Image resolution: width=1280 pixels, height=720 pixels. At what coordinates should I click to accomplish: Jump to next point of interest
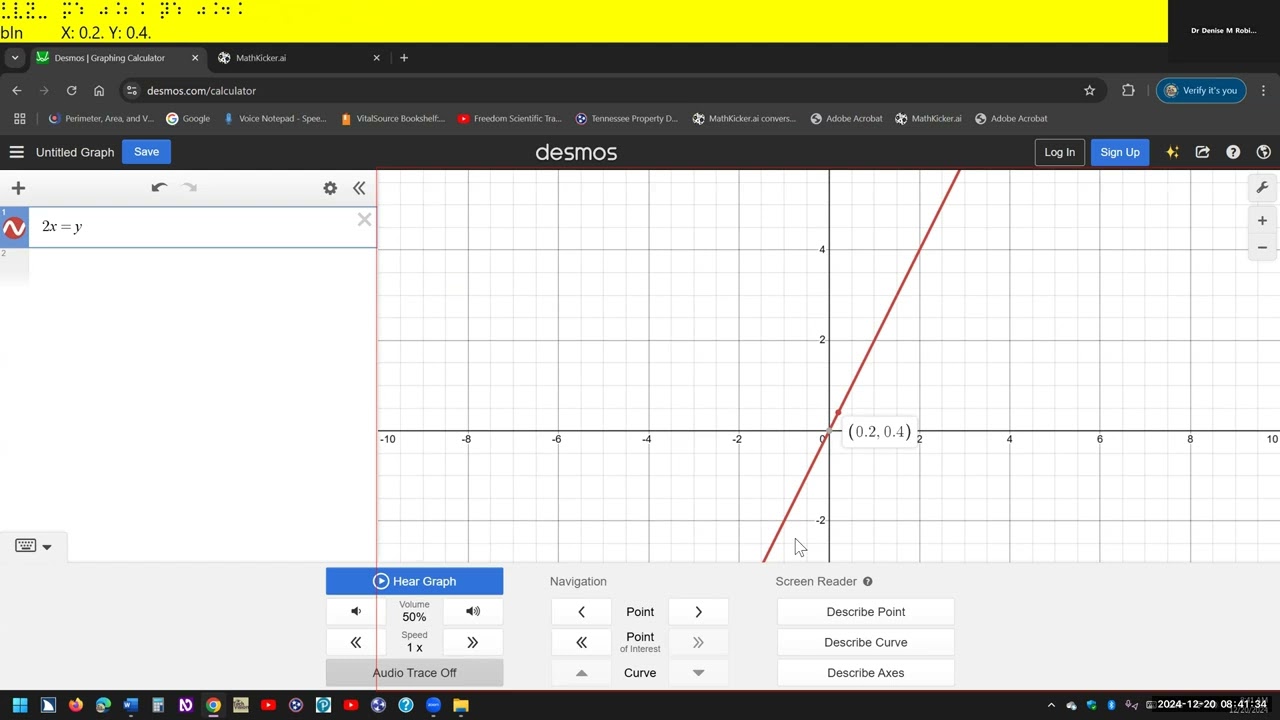coord(698,642)
